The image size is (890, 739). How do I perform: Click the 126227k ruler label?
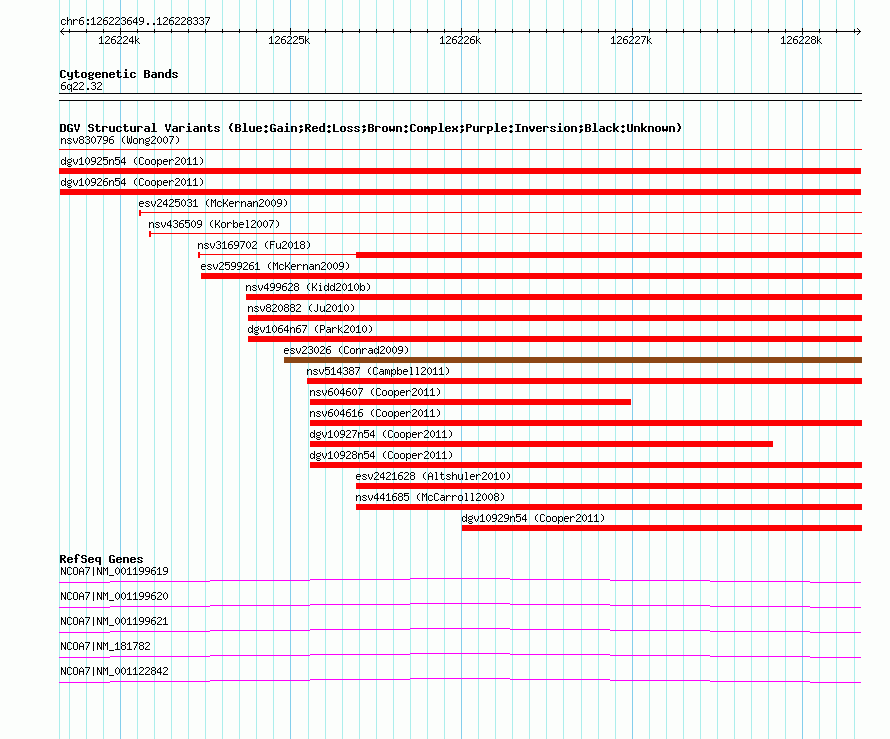coord(631,40)
